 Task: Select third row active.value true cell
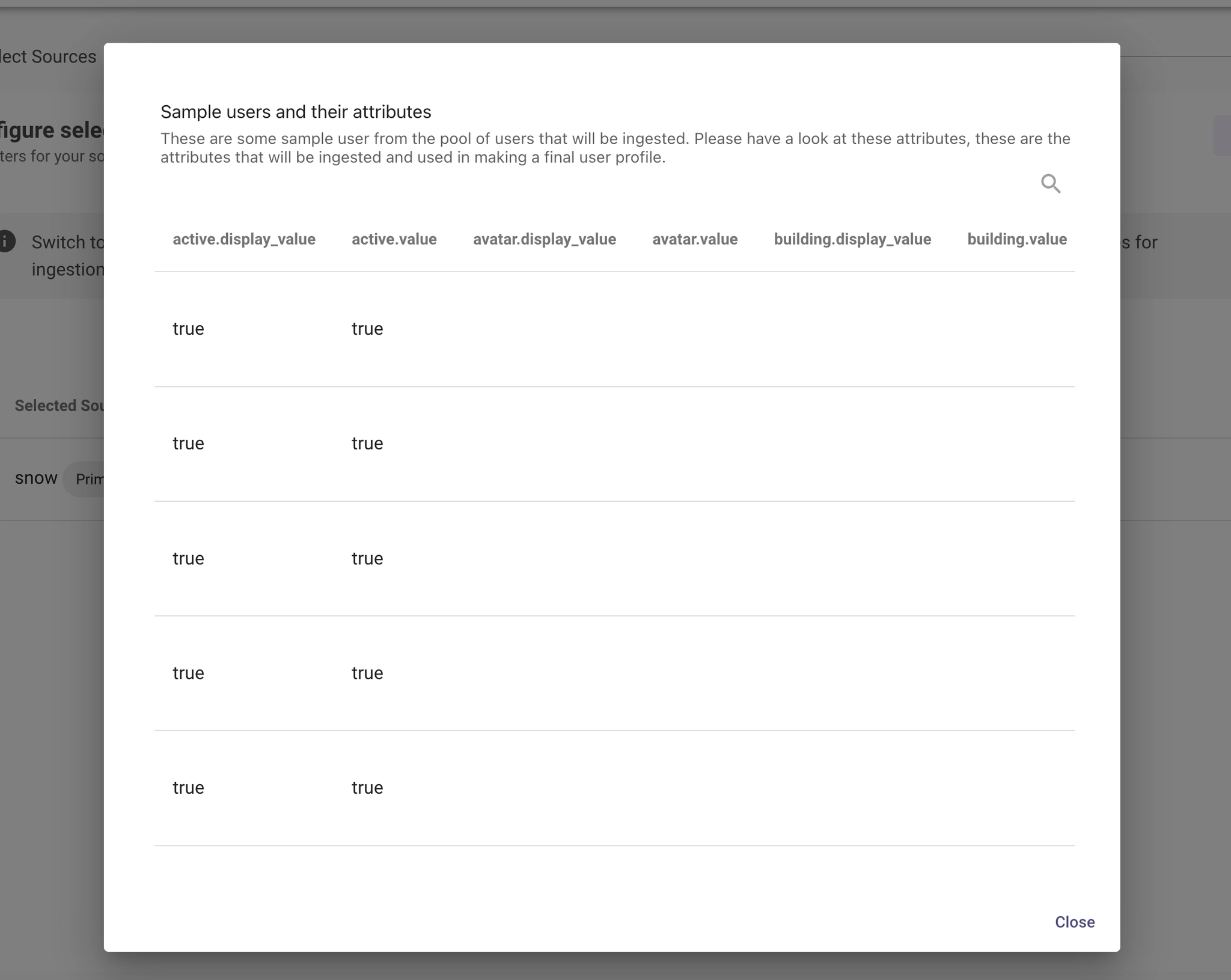point(367,558)
